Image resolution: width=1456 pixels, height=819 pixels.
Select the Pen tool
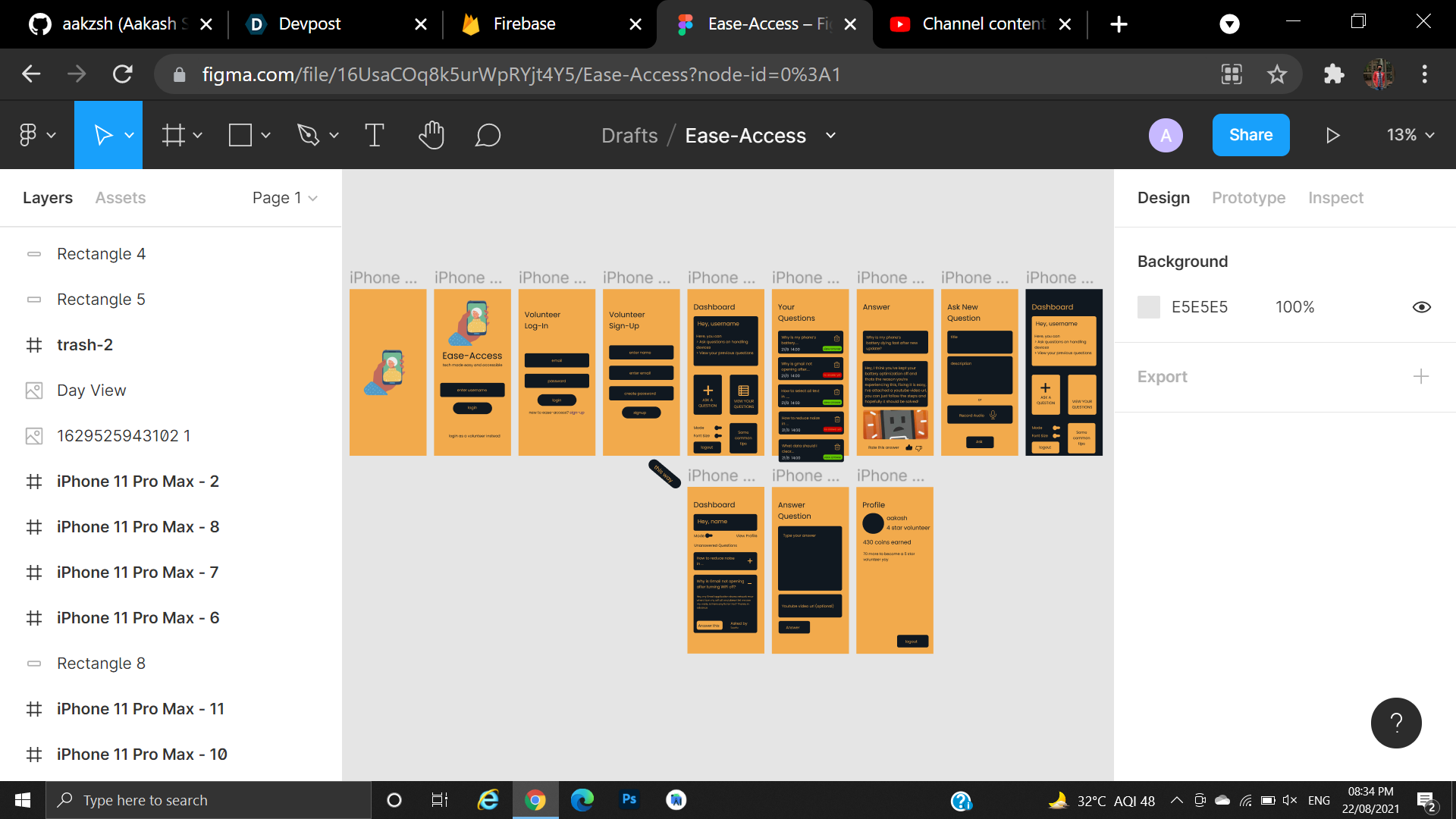(x=308, y=135)
